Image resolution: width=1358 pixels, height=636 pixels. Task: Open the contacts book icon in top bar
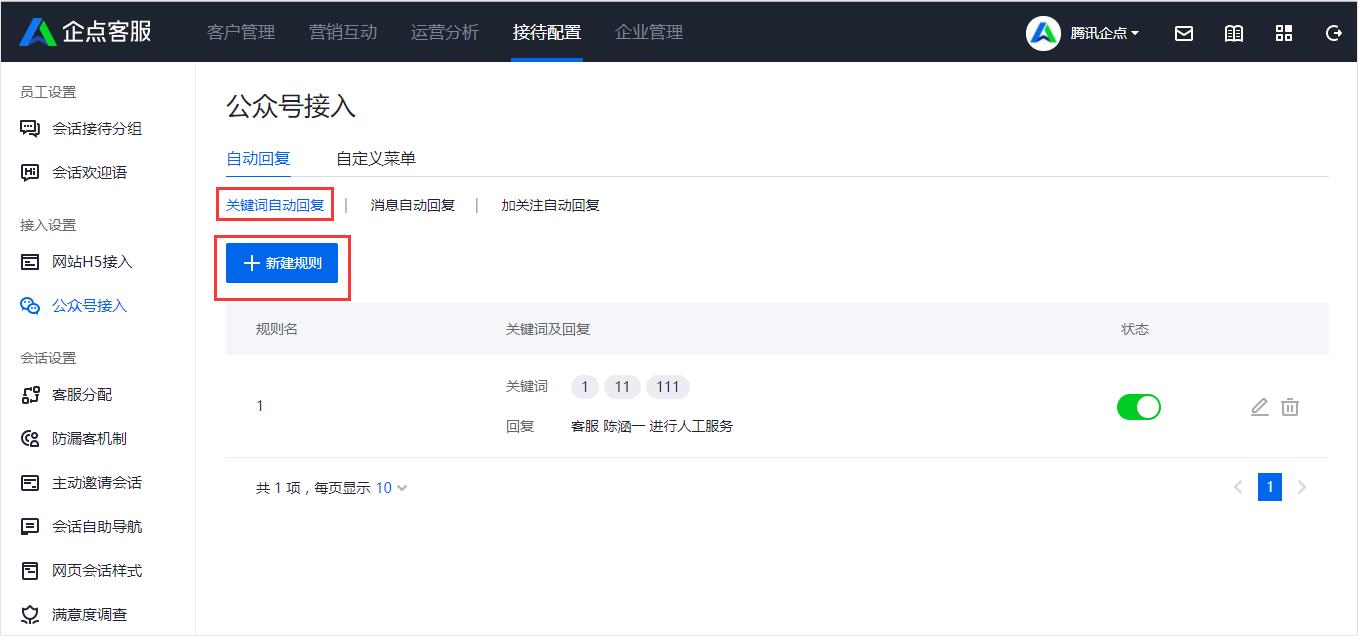tap(1233, 32)
